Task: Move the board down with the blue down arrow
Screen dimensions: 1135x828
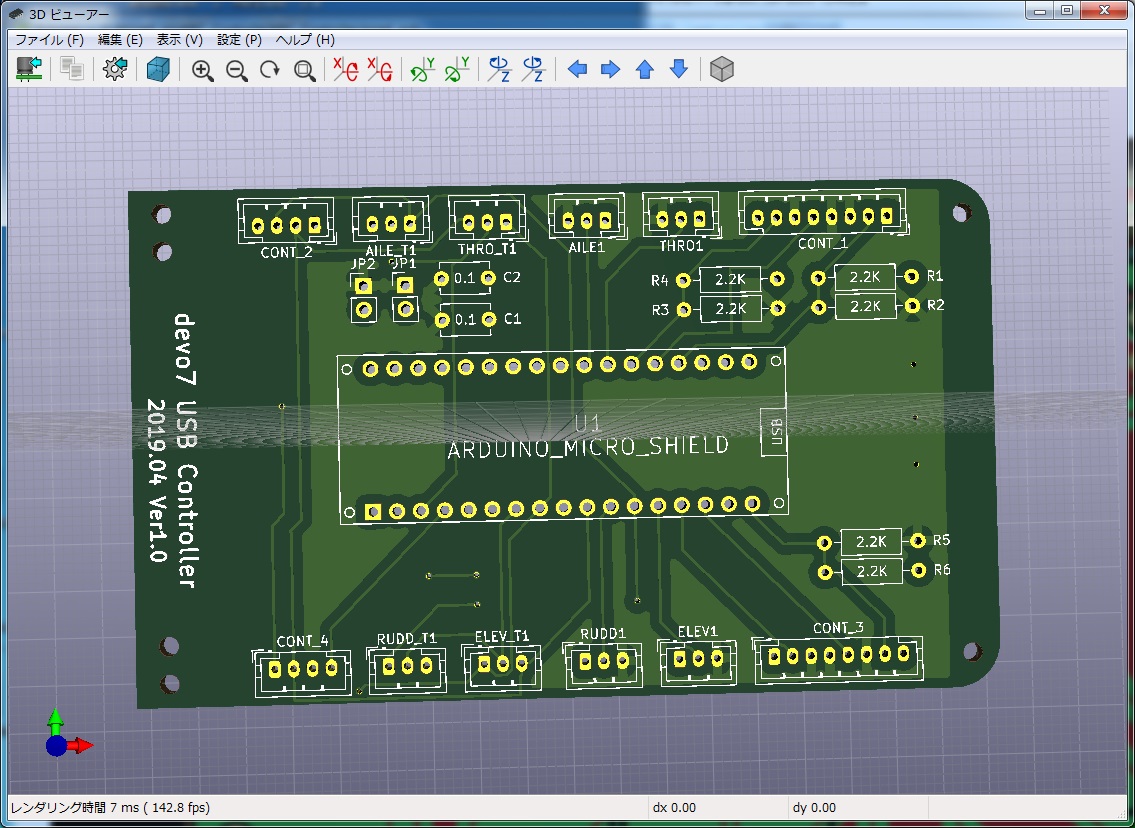Action: click(679, 69)
